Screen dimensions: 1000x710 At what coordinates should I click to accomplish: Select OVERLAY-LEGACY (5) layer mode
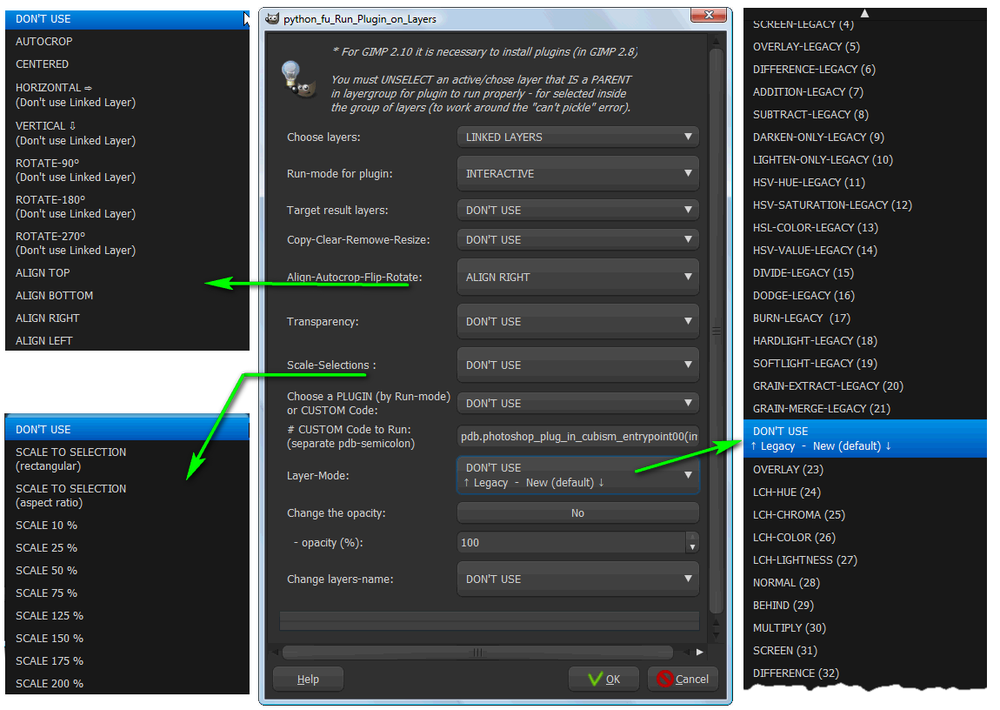point(865,47)
